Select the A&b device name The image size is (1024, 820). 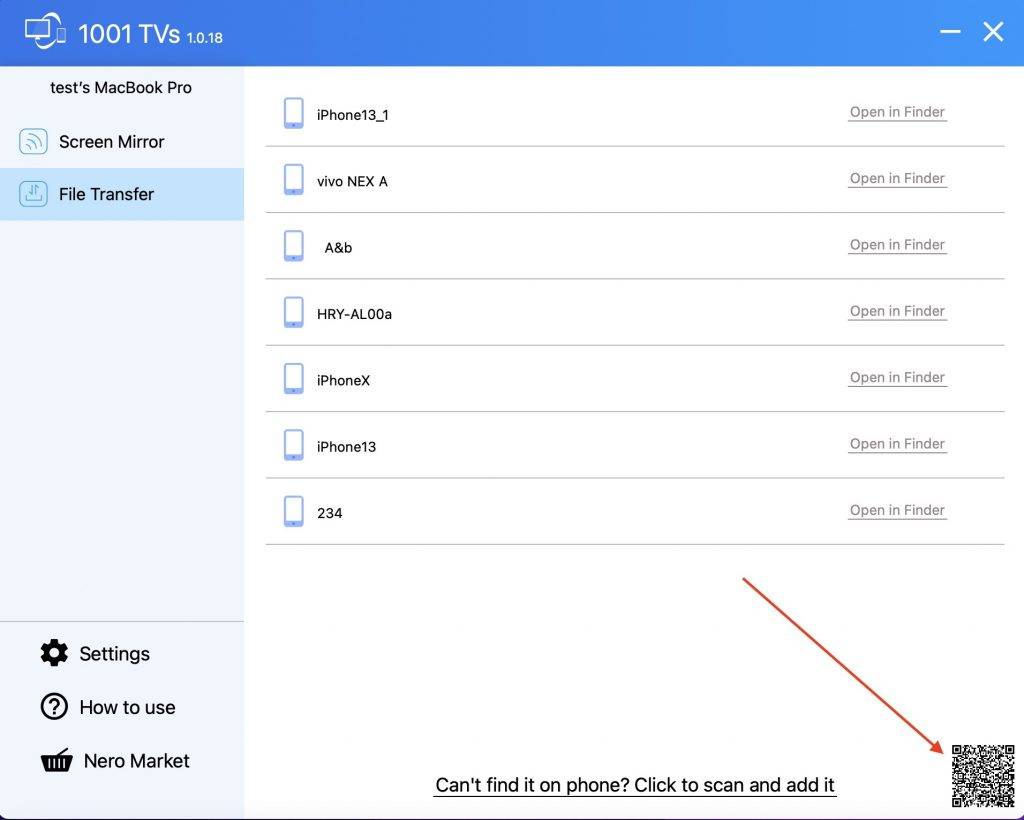pos(338,248)
